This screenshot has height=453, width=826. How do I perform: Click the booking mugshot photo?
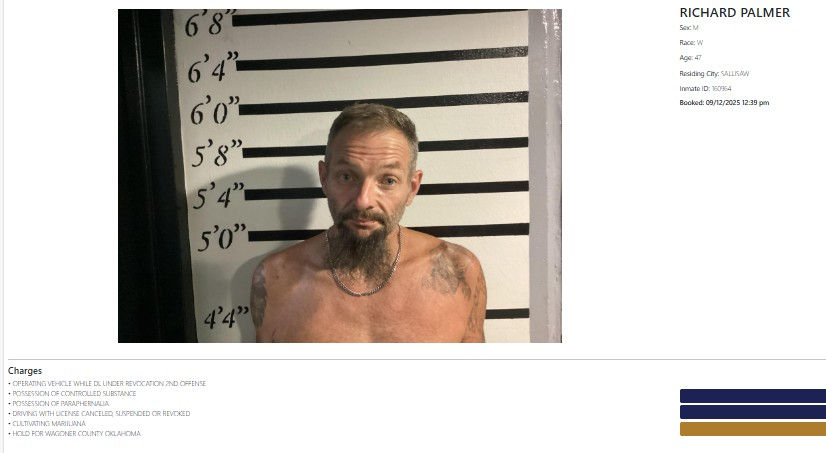point(340,175)
